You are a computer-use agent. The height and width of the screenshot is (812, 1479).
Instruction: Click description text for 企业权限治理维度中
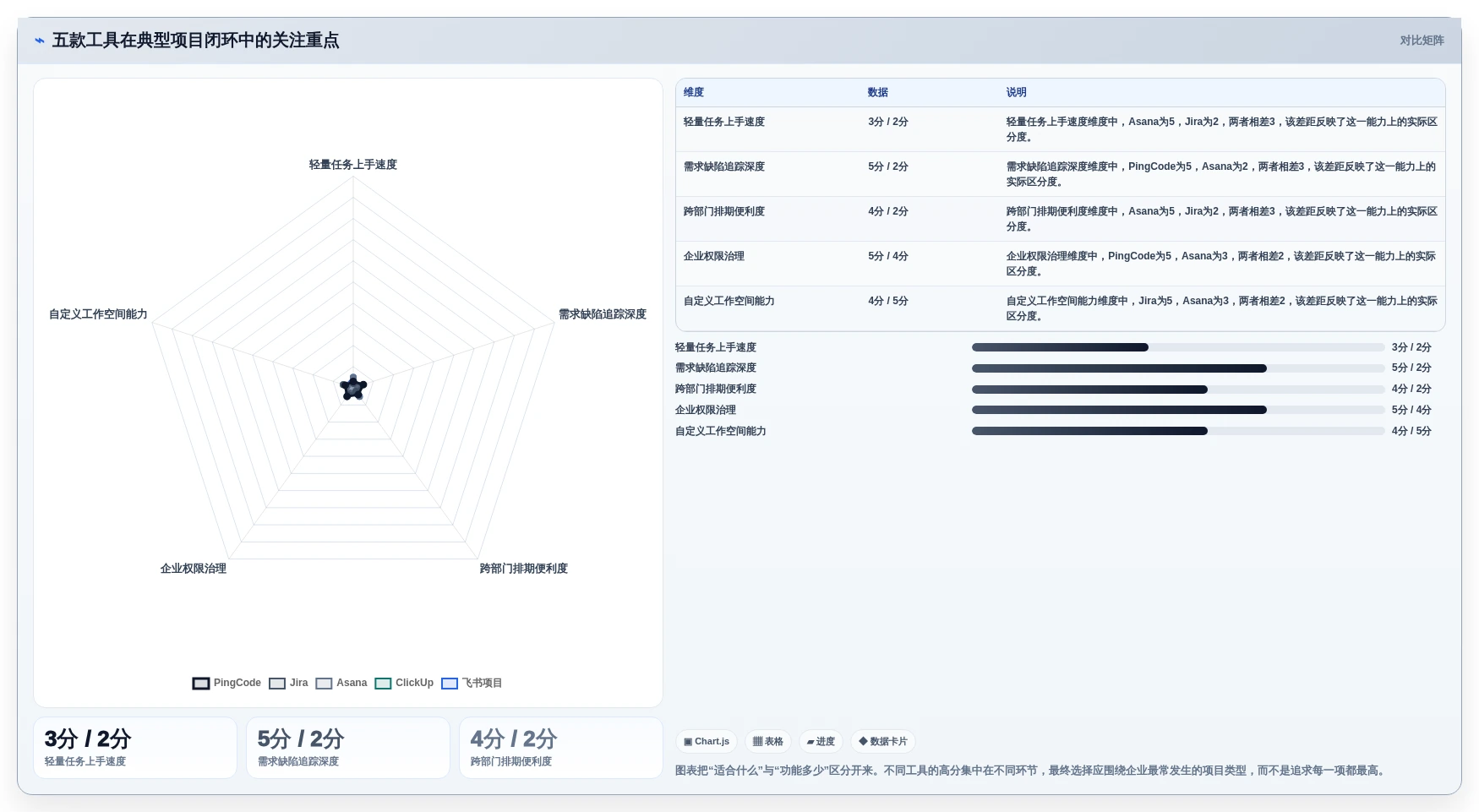pyautogui.click(x=1222, y=264)
